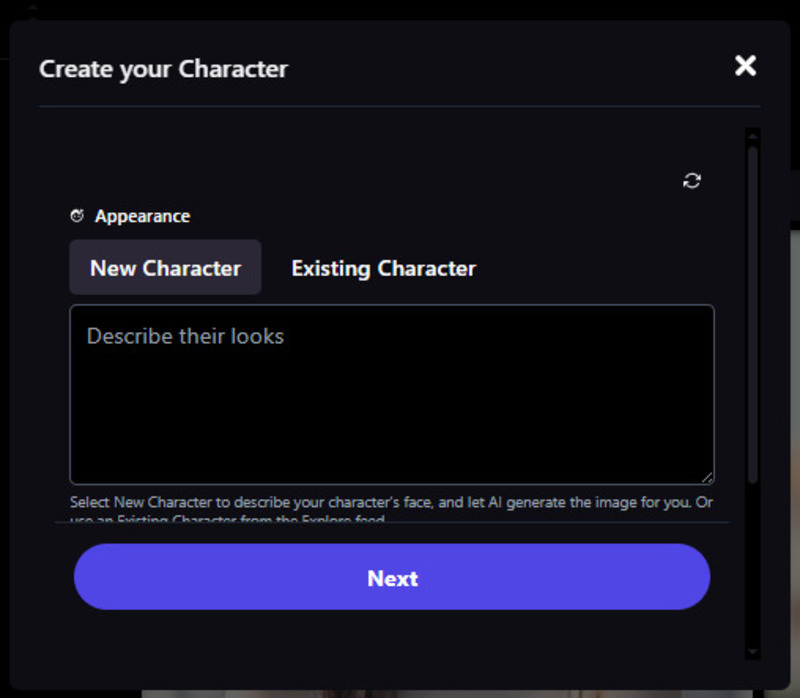Dismiss the dialog with the X icon
Viewport: 800px width, 698px height.
point(745,66)
